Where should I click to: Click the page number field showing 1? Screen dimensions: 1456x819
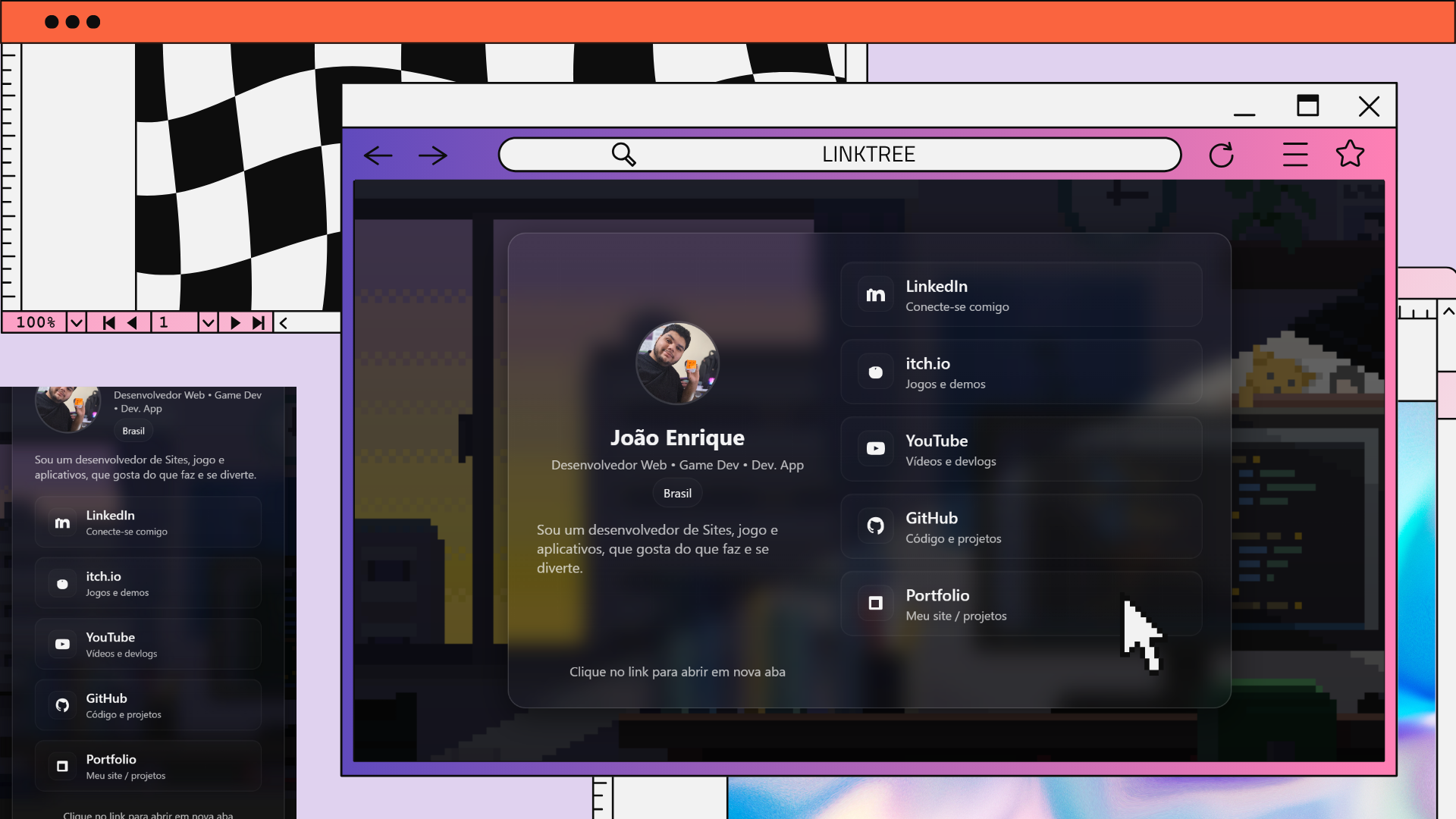point(174,322)
